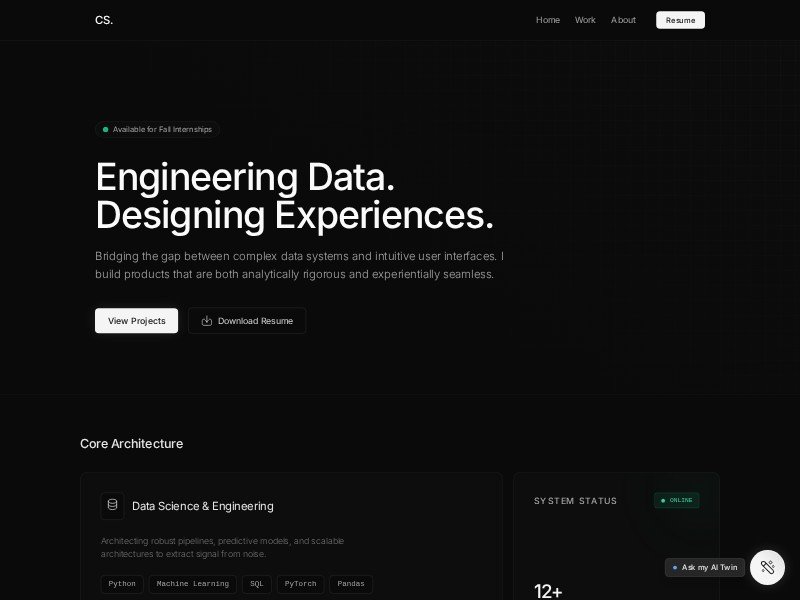The width and height of the screenshot is (800, 600).
Task: Click the Ask my AI Twin label
Action: click(708, 567)
